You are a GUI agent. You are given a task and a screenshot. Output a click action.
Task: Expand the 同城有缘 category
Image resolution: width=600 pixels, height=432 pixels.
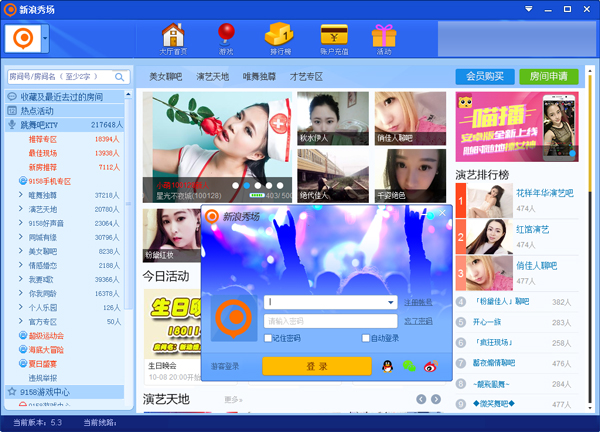click(21, 237)
